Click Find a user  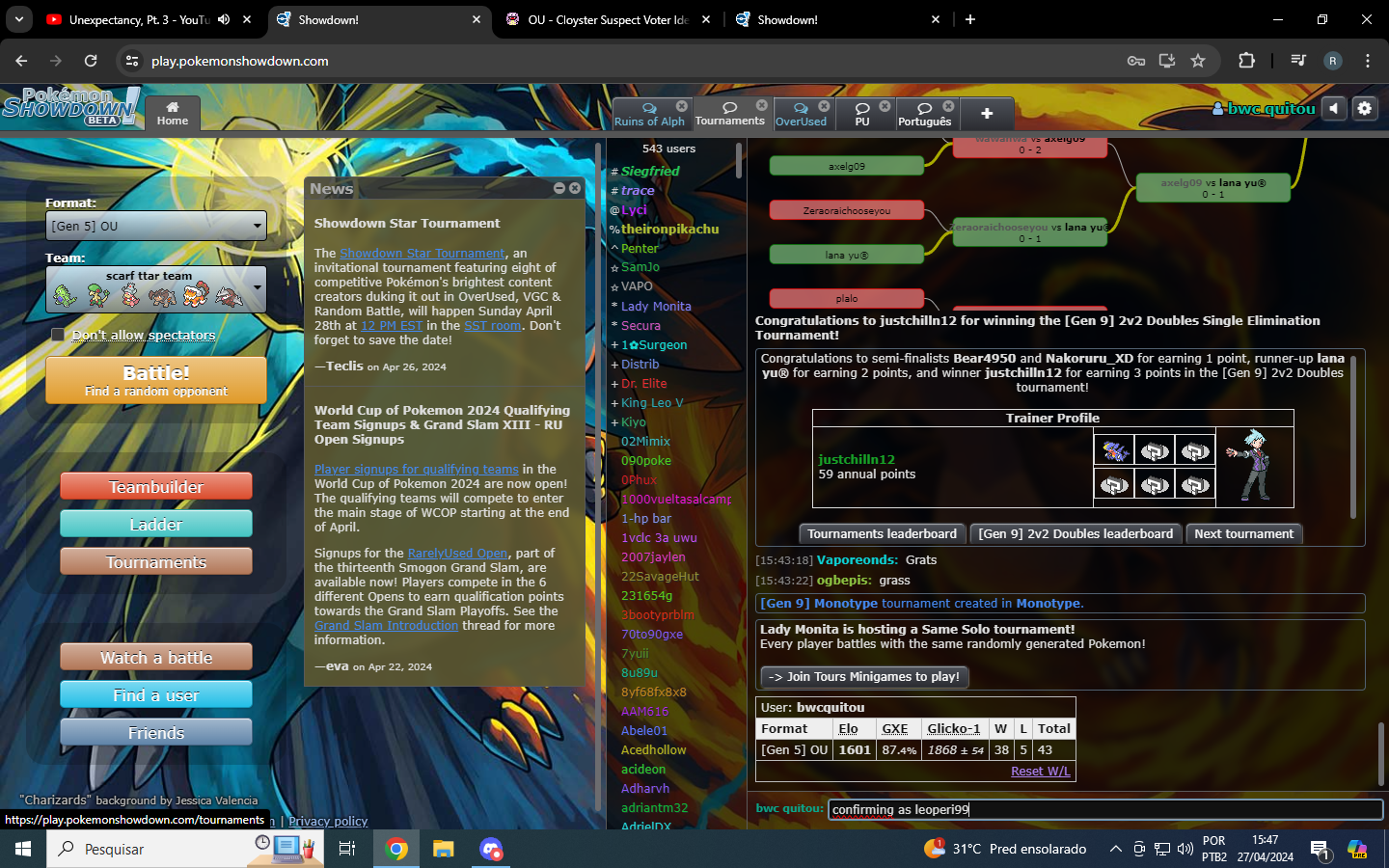pos(156,694)
